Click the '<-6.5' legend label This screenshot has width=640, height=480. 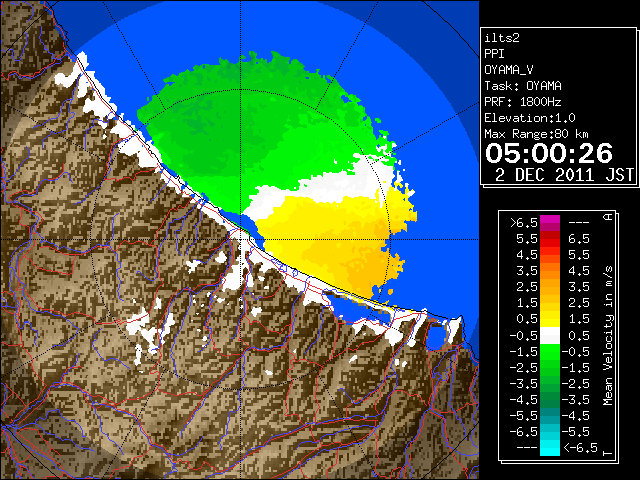coord(580,448)
